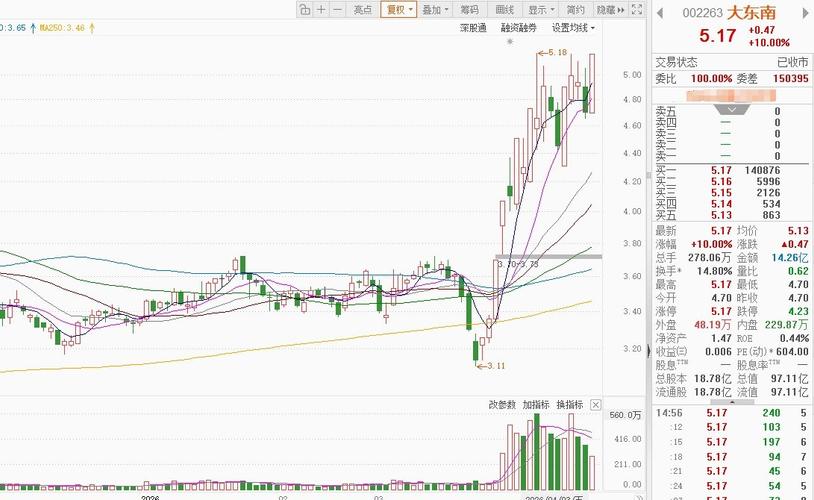Click 买二 bid price 5.16
Image resolution: width=814 pixels, height=500 pixels.
[721, 182]
